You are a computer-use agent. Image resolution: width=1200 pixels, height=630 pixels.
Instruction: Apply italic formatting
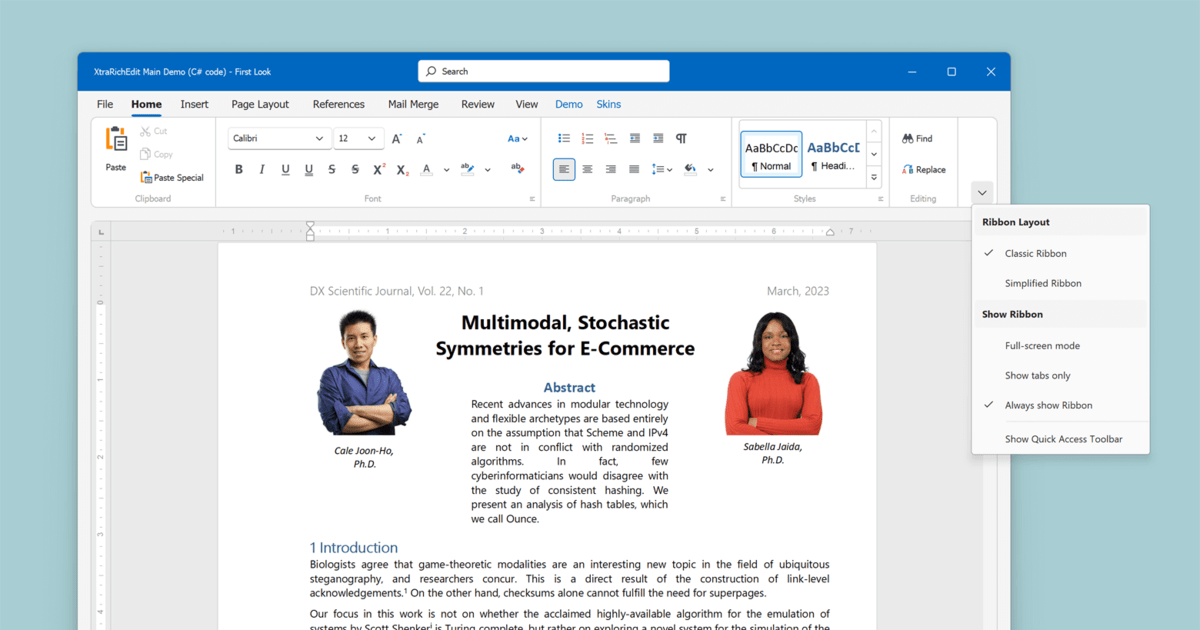pos(261,169)
